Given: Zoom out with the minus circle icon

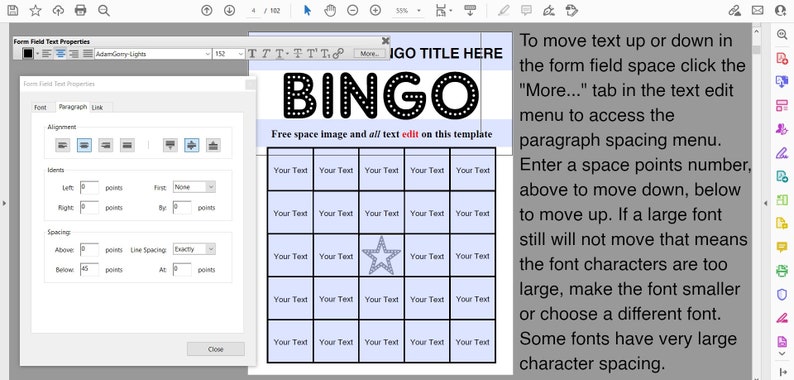Looking at the screenshot, I should click(353, 10).
